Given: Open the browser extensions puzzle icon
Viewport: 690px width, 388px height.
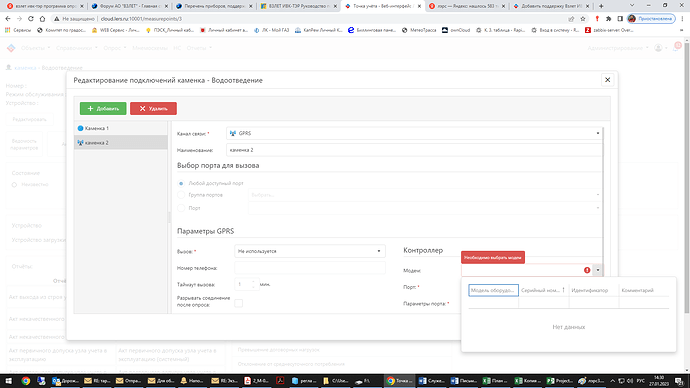Looking at the screenshot, I should [609, 19].
